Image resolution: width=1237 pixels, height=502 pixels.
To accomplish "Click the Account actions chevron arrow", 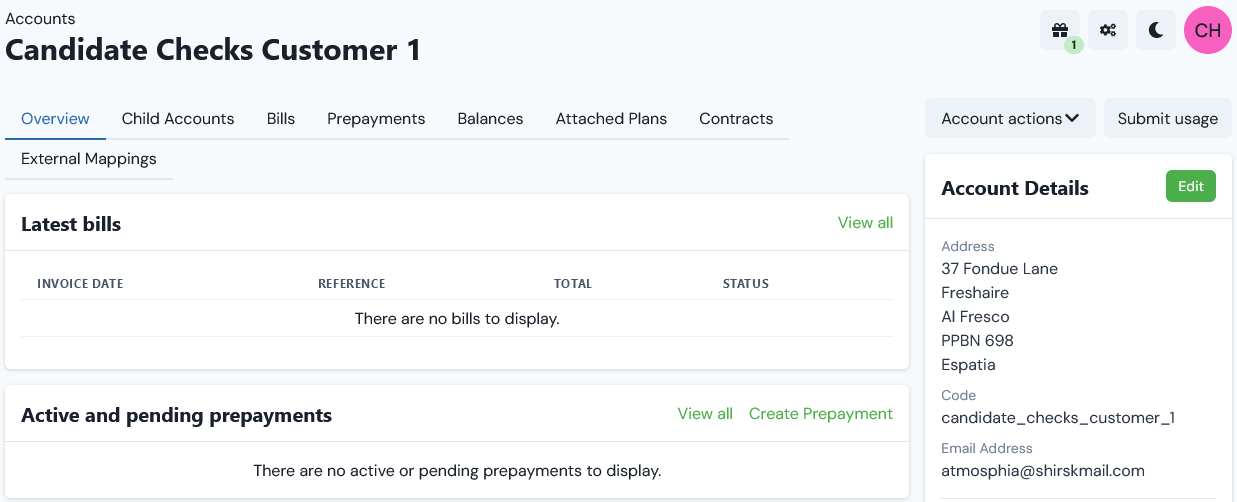I will click(1072, 118).
